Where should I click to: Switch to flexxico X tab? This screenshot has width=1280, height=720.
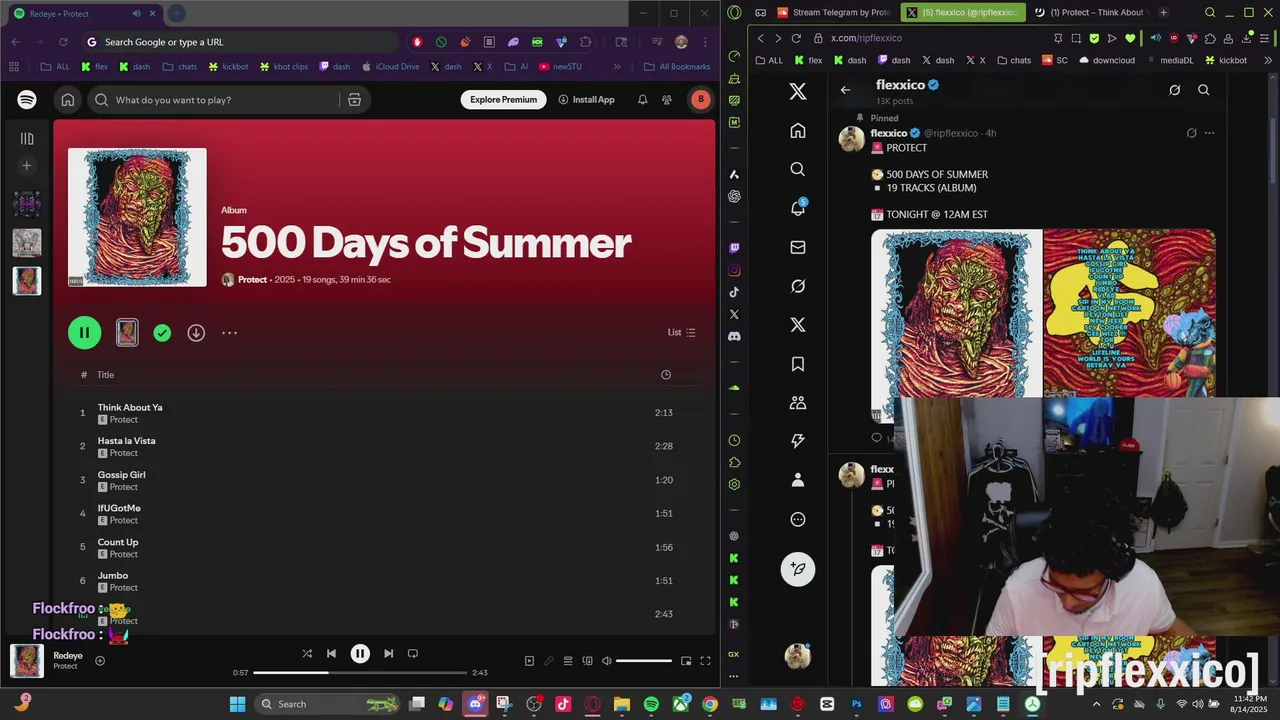961,12
